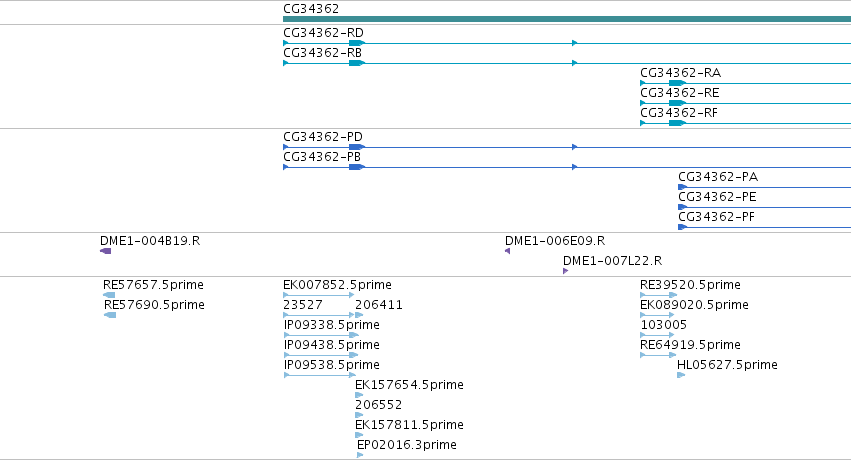Select the CG34362-RB transcript exon block
The height and width of the screenshot is (460, 851).
(x=357, y=63)
